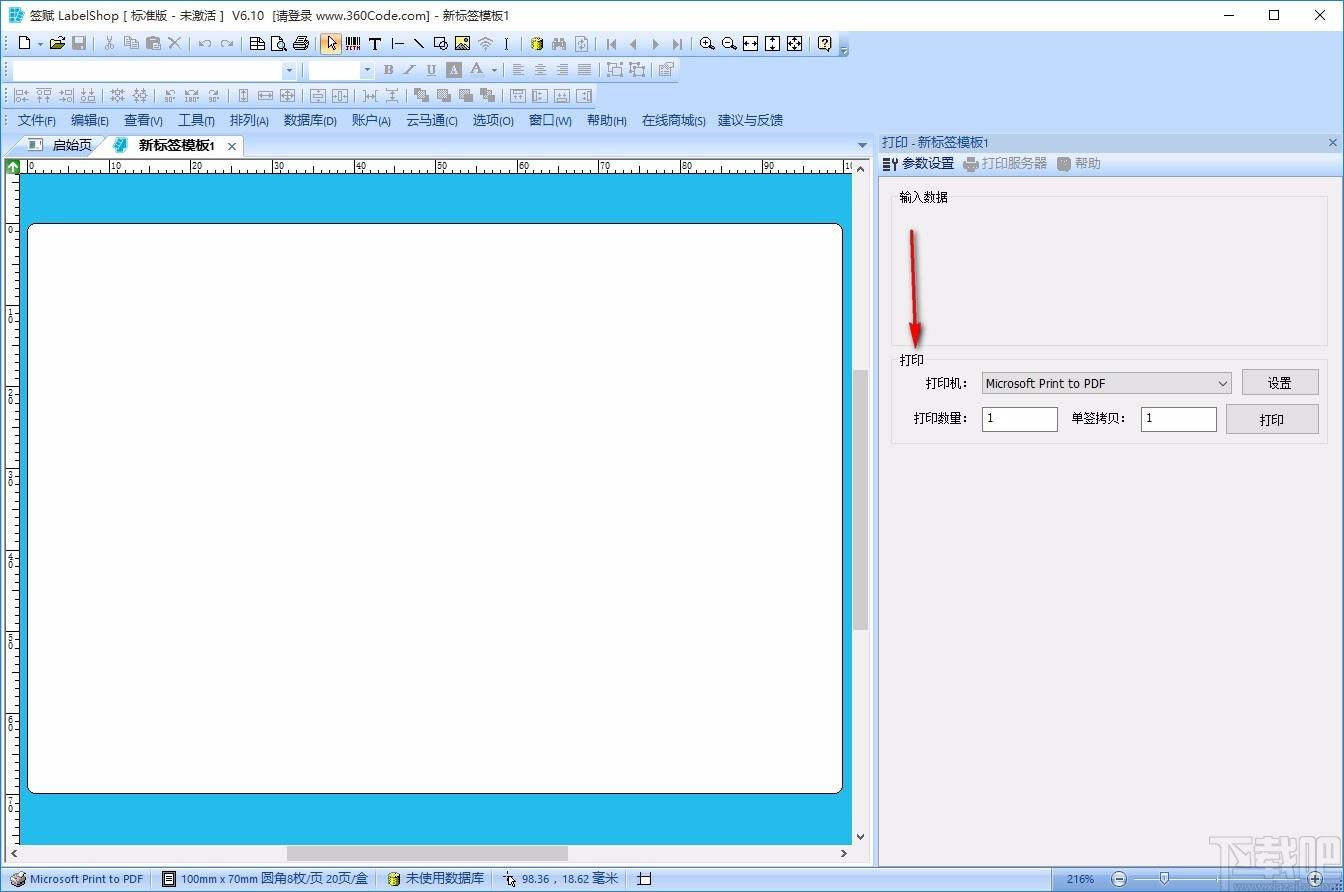This screenshot has height=892, width=1344.
Task: Open the 编辑 menu
Action: (90, 120)
